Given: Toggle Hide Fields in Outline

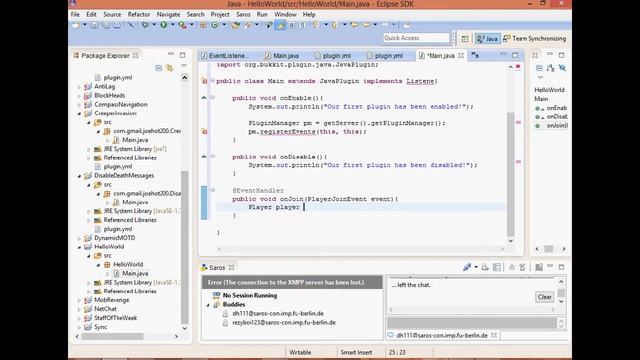Looking at the screenshot, I should [x=562, y=68].
